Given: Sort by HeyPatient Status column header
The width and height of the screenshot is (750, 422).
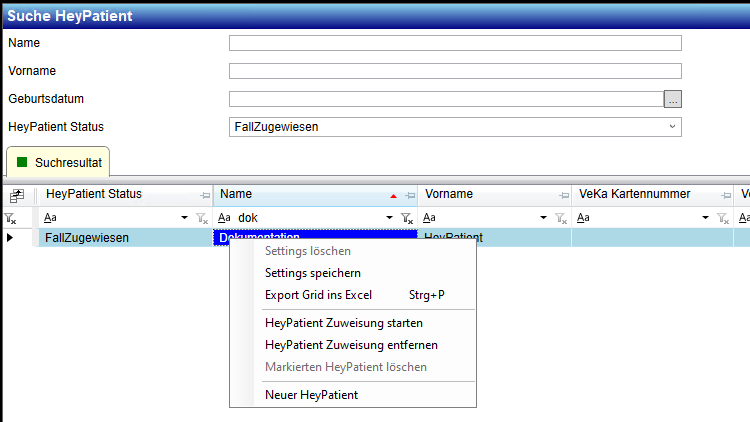Looking at the screenshot, I should coord(94,194).
